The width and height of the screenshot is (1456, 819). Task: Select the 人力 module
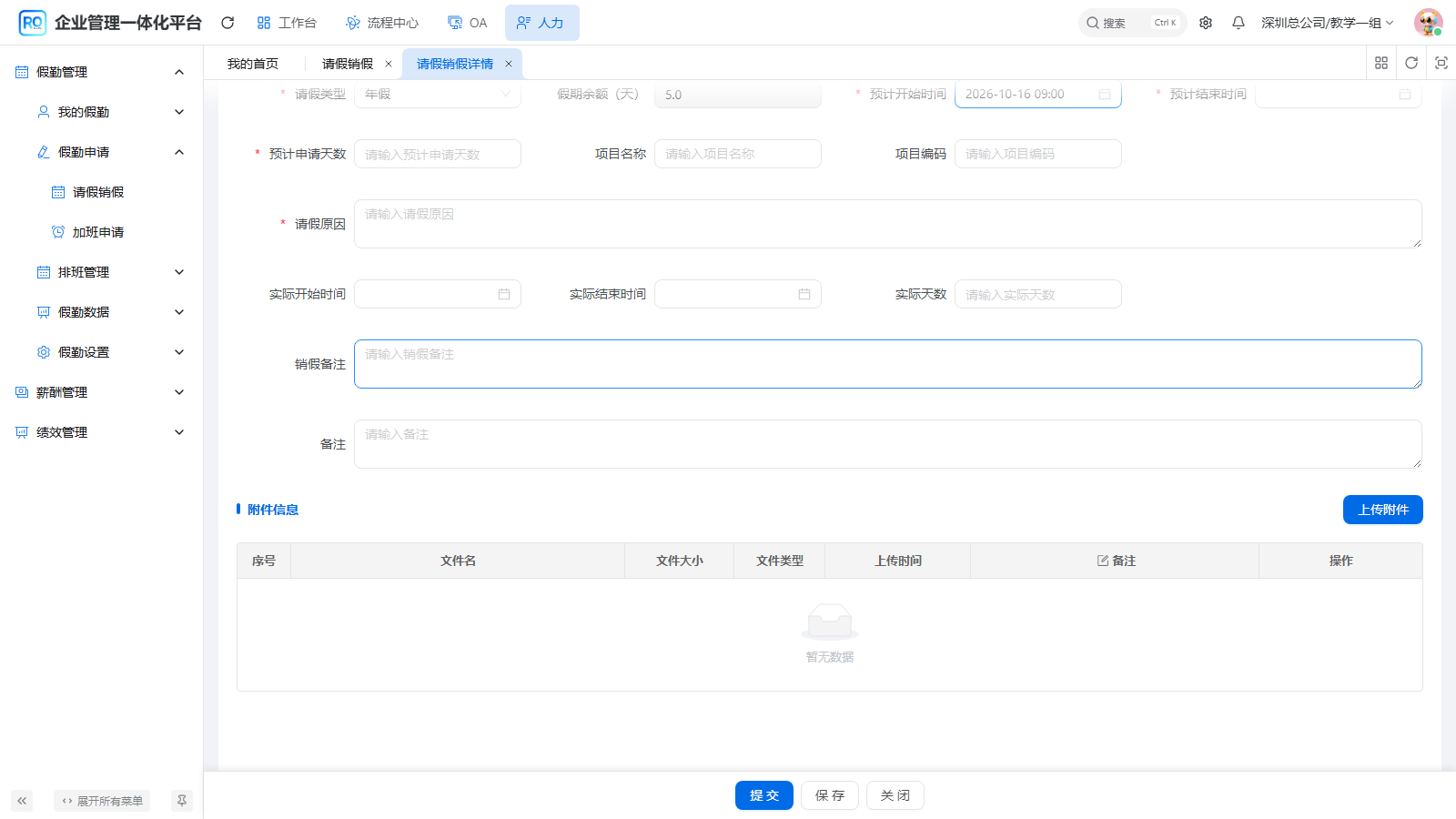coord(541,23)
